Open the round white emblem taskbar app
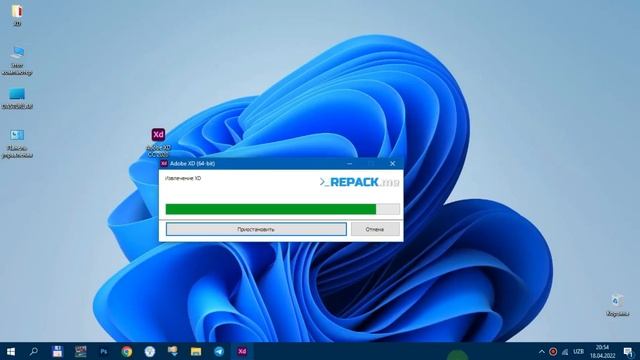 (x=150, y=351)
